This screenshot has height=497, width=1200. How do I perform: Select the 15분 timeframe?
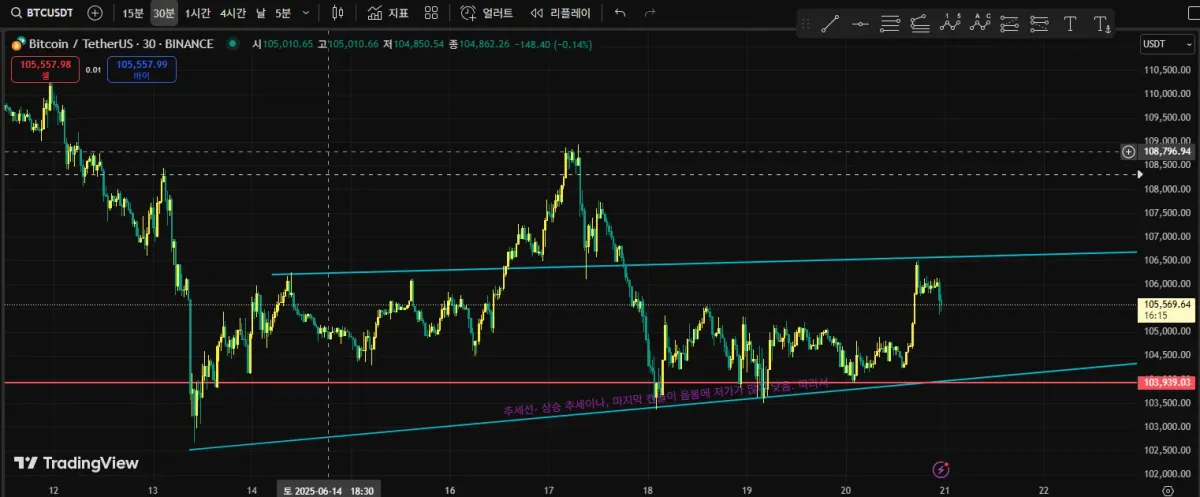pos(133,13)
